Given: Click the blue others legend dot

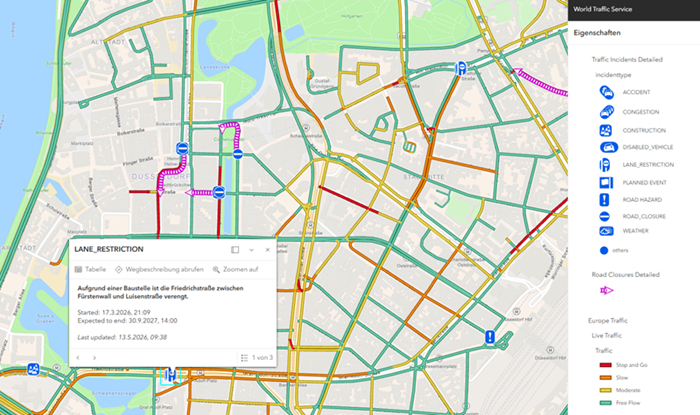Looking at the screenshot, I should pos(604,250).
